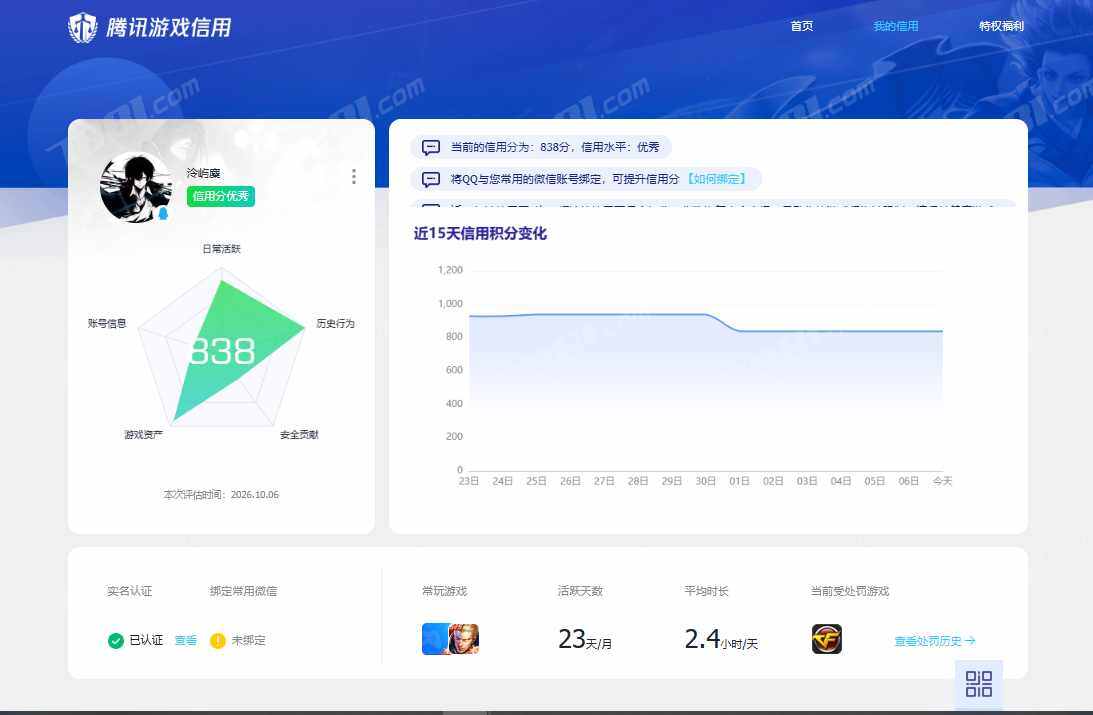Click the yellow 未绑定 warning icon

tap(217, 640)
